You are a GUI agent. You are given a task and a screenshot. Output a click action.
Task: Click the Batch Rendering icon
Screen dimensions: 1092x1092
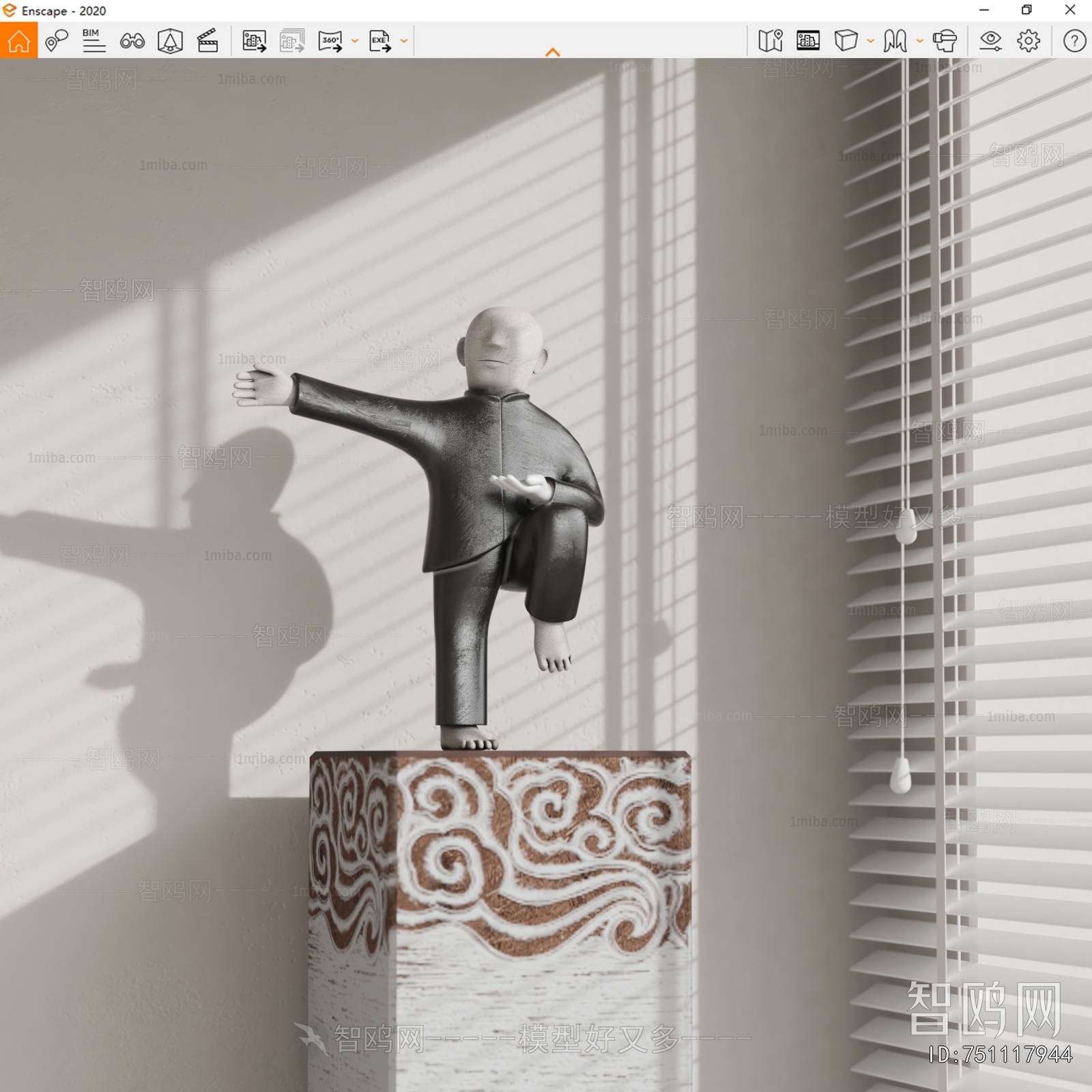(x=292, y=41)
